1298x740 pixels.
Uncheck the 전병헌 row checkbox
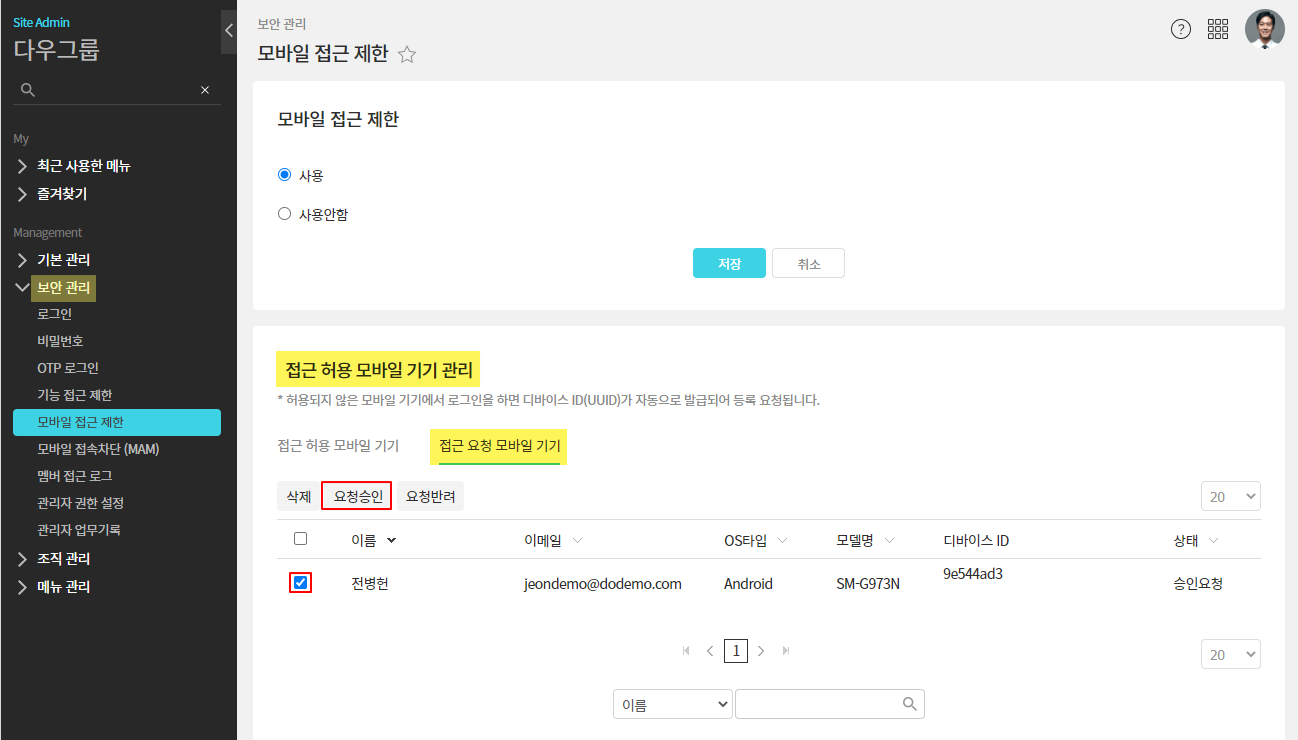tap(301, 582)
